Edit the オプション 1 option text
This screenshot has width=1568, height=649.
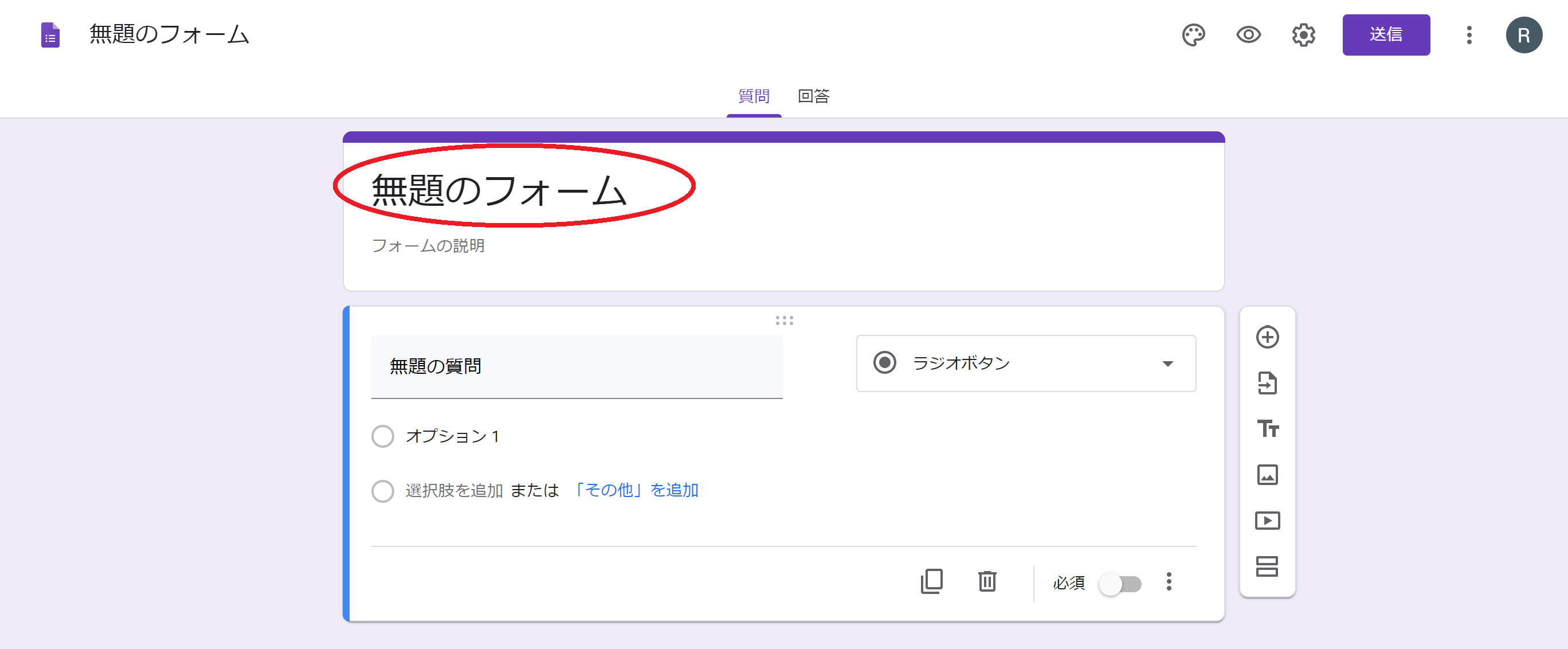coord(453,436)
